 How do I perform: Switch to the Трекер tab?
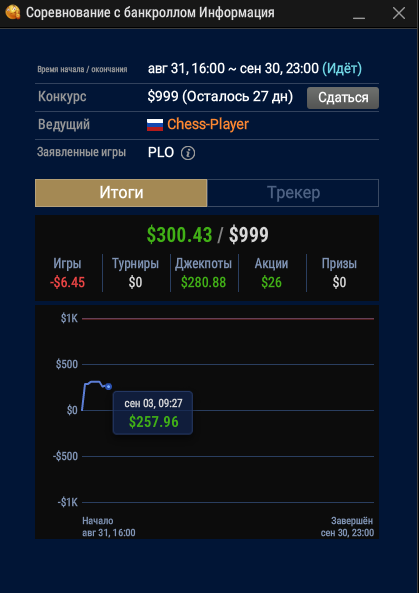(x=293, y=193)
